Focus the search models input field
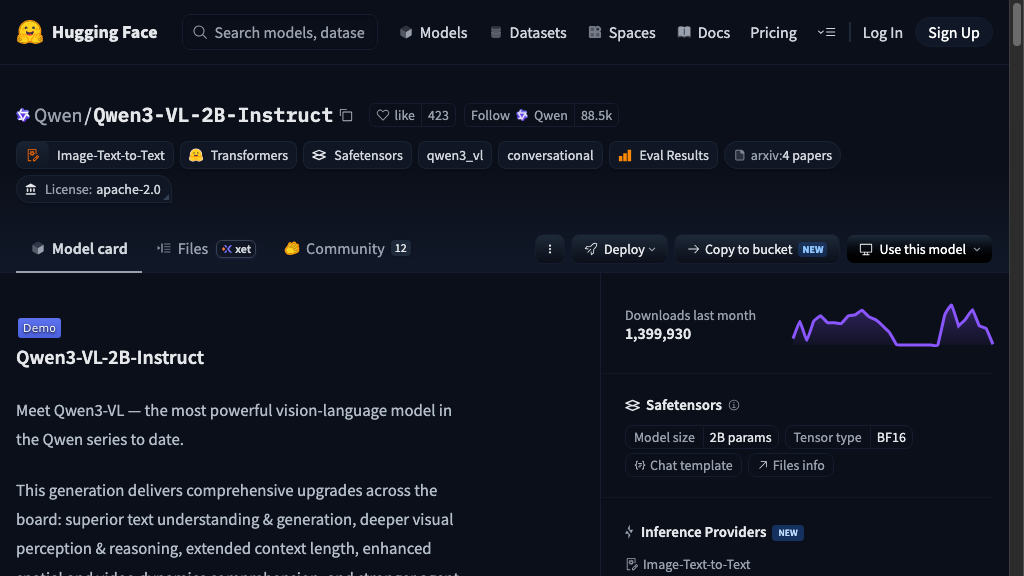The height and width of the screenshot is (576, 1024). coord(280,33)
